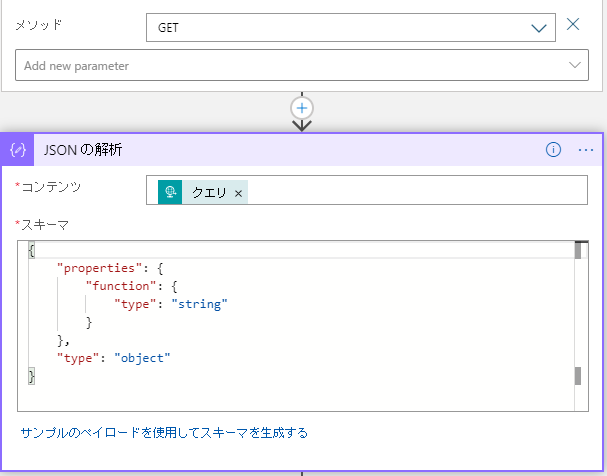Open the メソッド GET dropdown
This screenshot has height=476, width=607.
click(x=351, y=27)
